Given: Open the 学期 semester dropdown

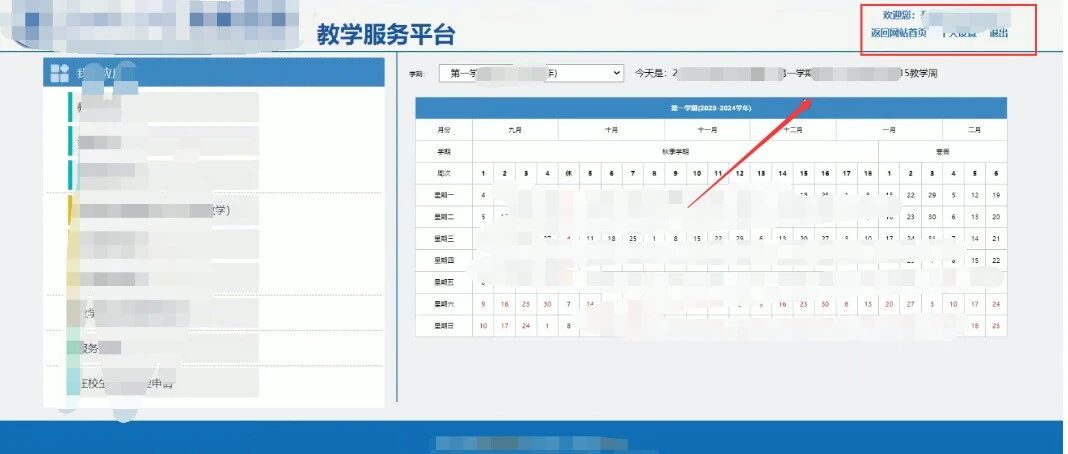Looking at the screenshot, I should tap(531, 73).
